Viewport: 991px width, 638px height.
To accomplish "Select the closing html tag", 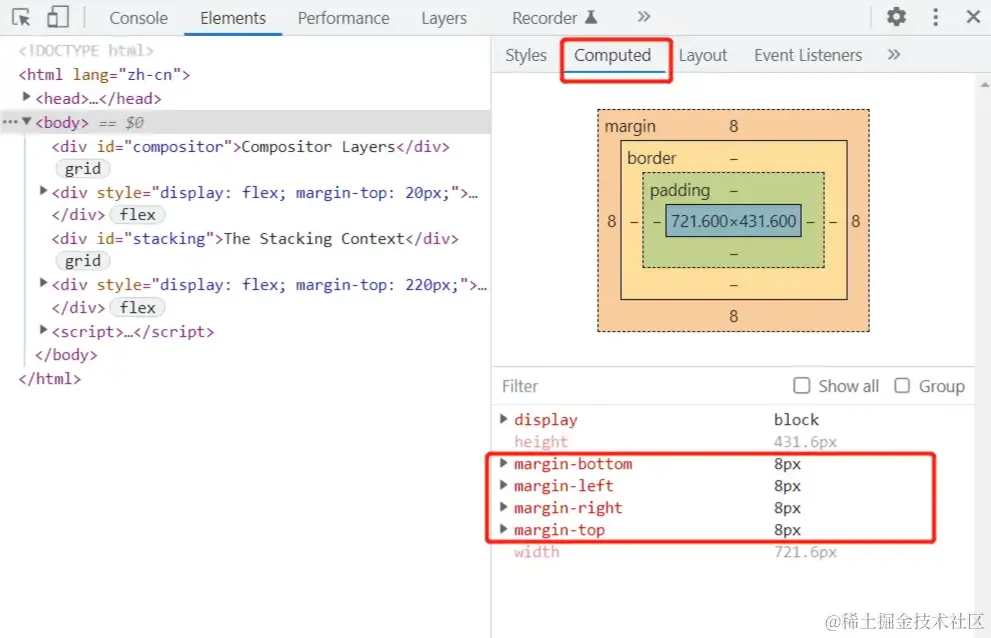I will (50, 379).
